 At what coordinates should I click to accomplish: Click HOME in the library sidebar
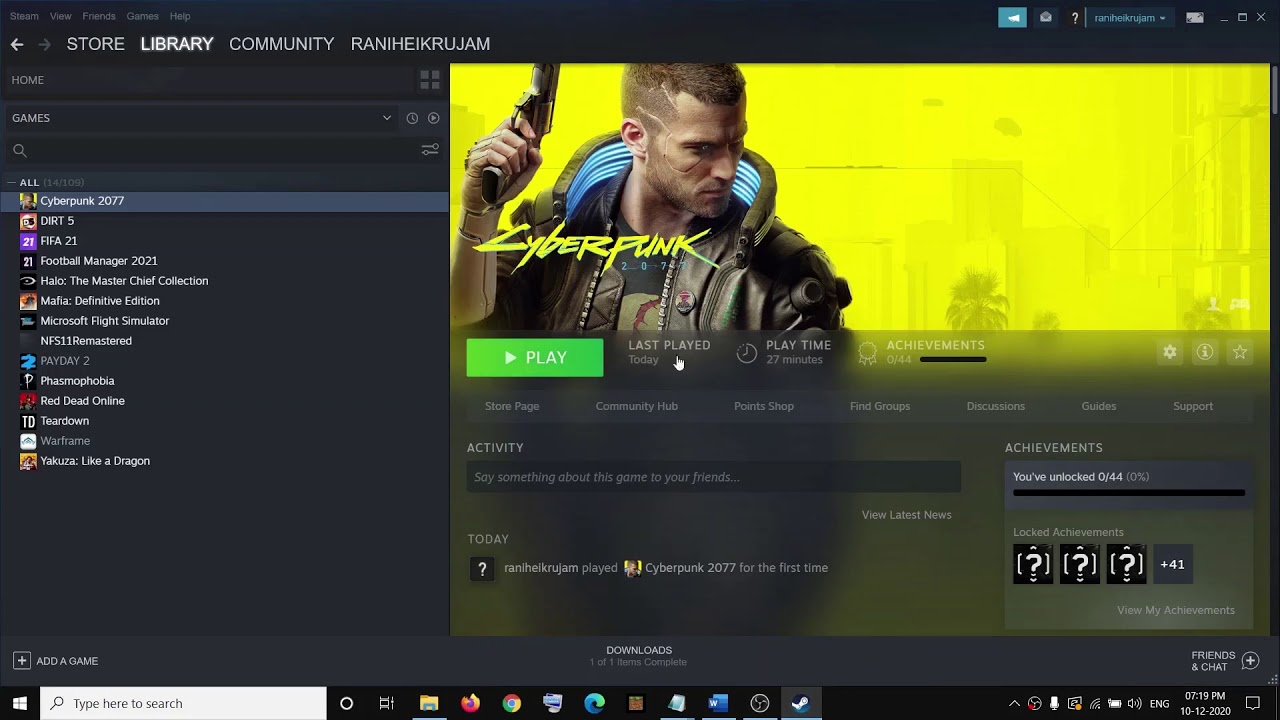[x=28, y=80]
